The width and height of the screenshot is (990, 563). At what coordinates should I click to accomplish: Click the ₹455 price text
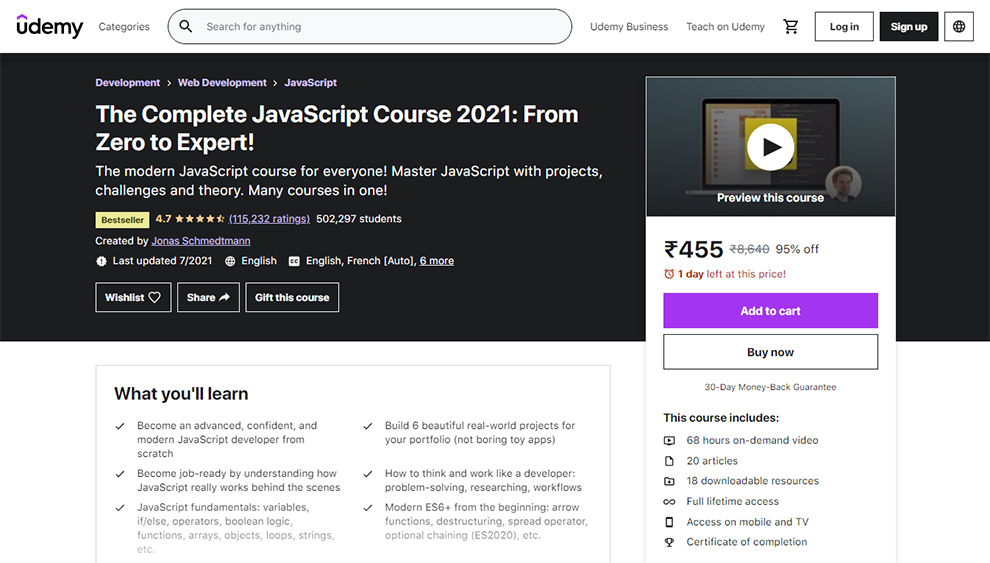pyautogui.click(x=693, y=249)
